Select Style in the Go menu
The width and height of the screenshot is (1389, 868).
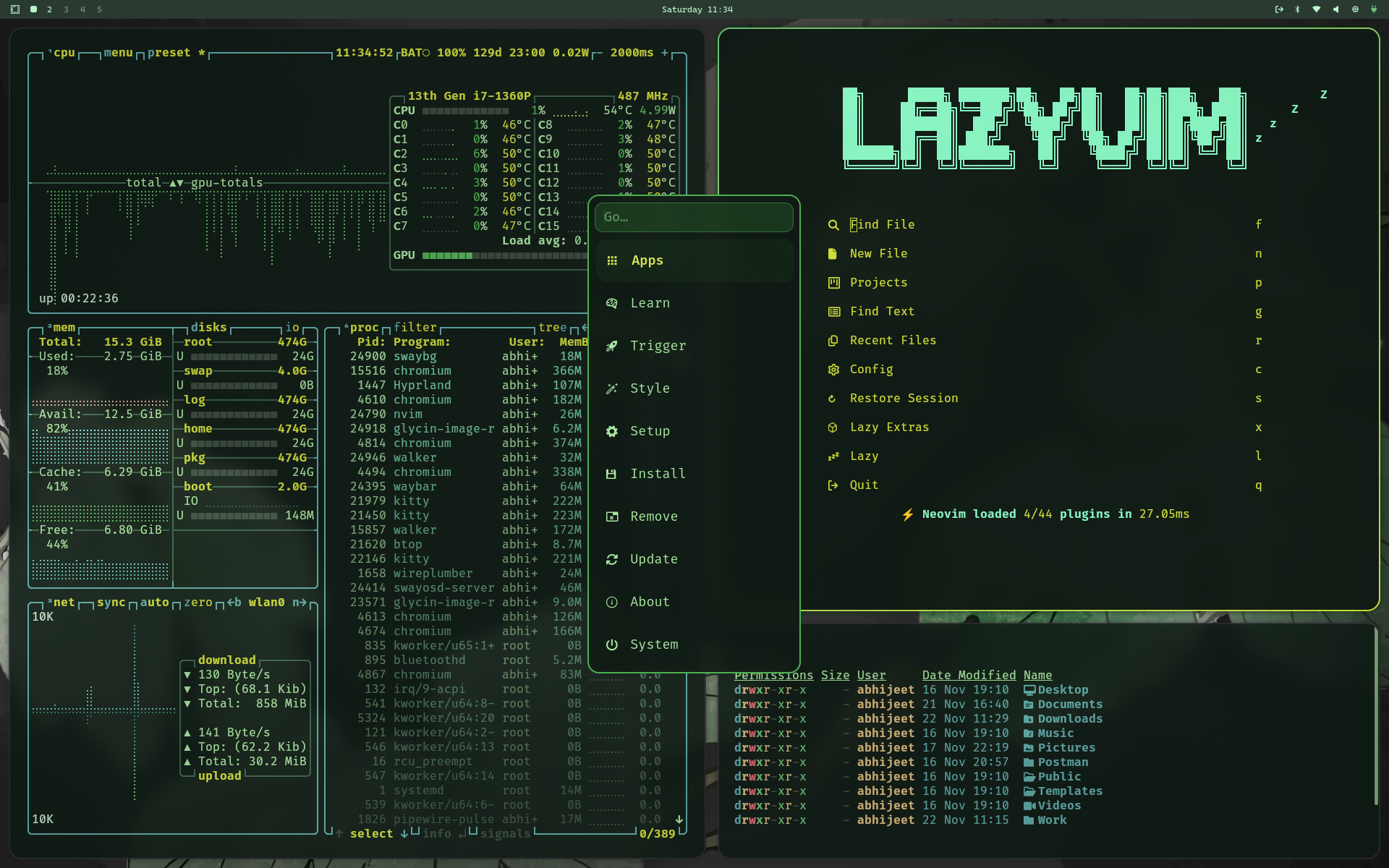[694, 388]
